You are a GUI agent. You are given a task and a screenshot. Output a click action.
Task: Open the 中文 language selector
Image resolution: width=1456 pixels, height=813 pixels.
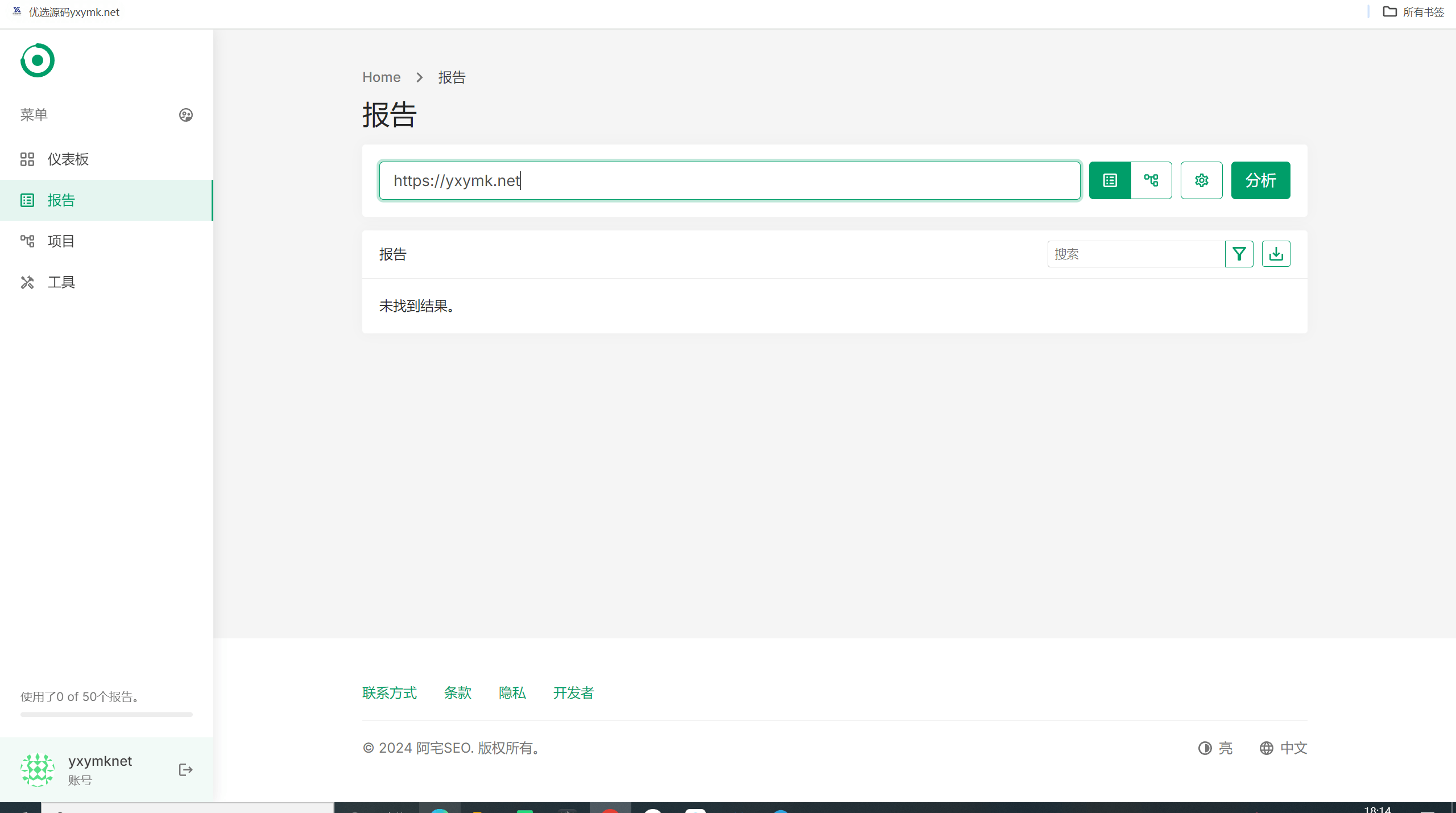pos(1283,748)
